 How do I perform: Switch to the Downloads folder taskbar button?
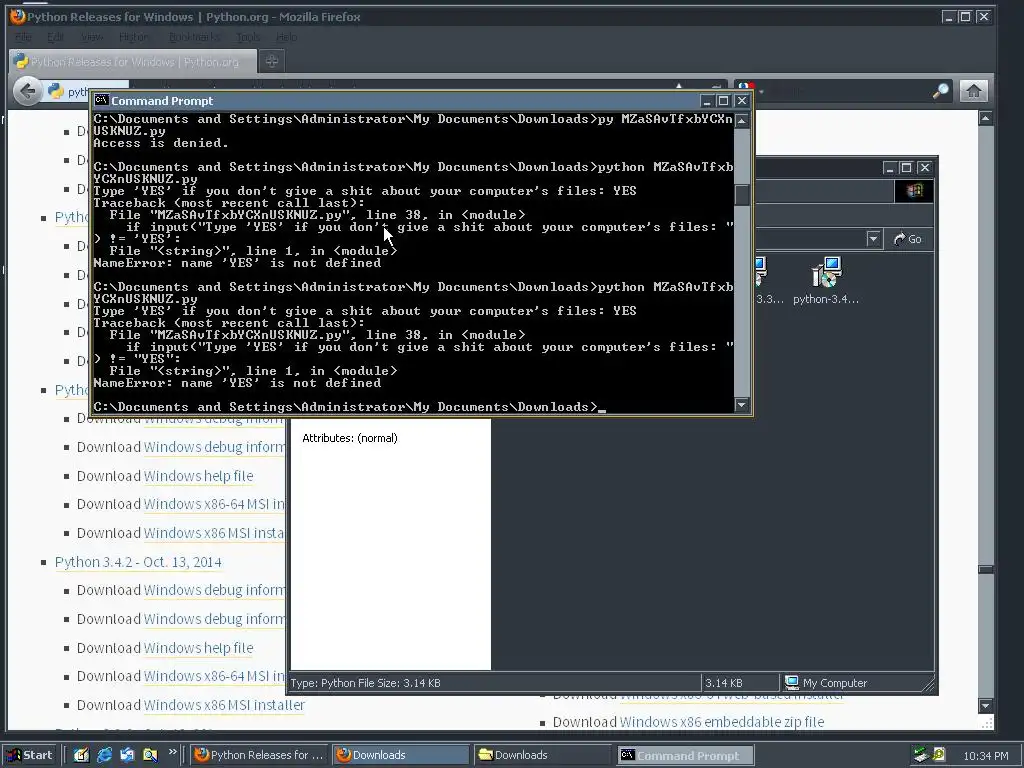coord(542,755)
